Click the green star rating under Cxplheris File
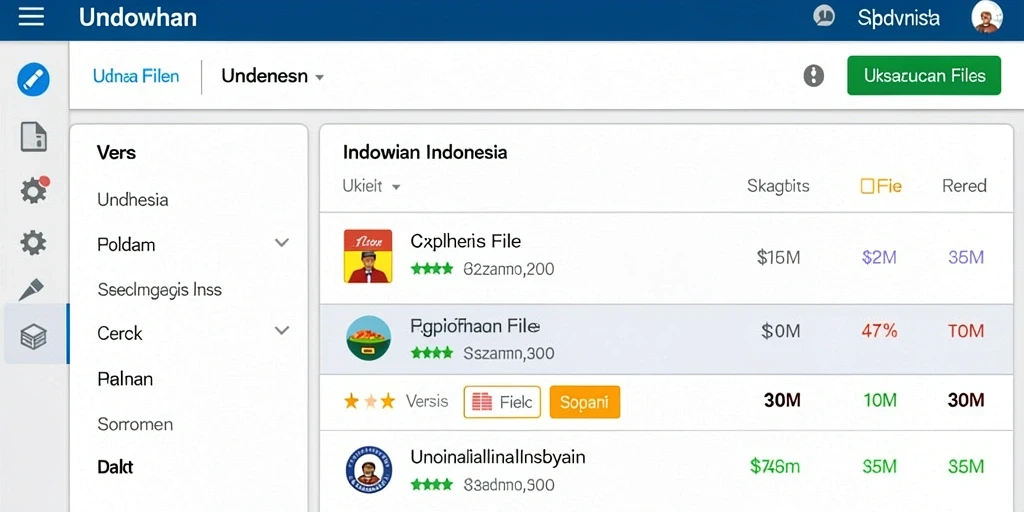 432,268
